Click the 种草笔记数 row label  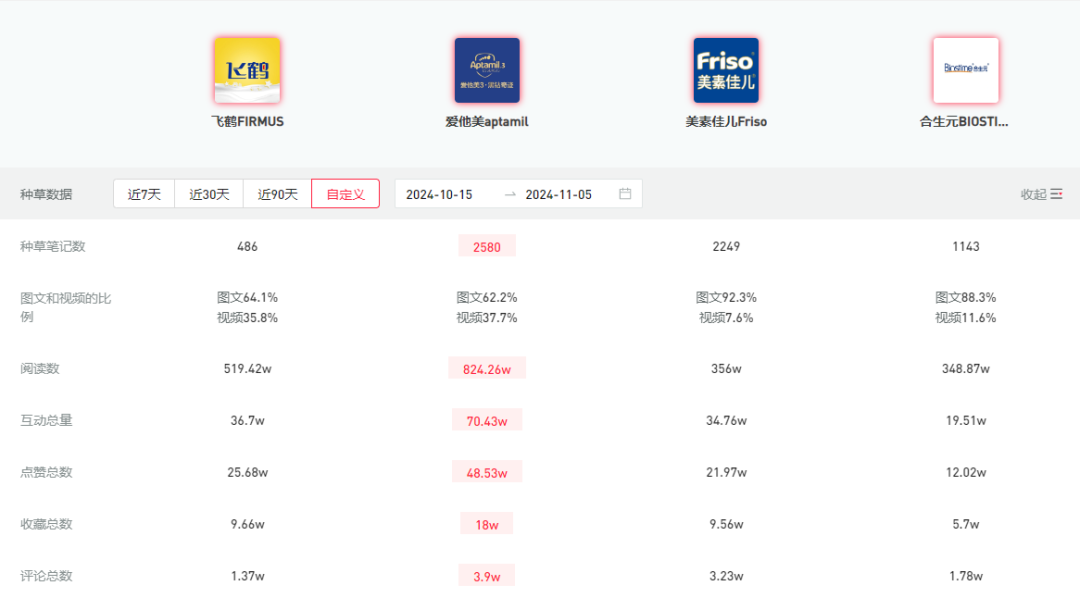(x=52, y=246)
